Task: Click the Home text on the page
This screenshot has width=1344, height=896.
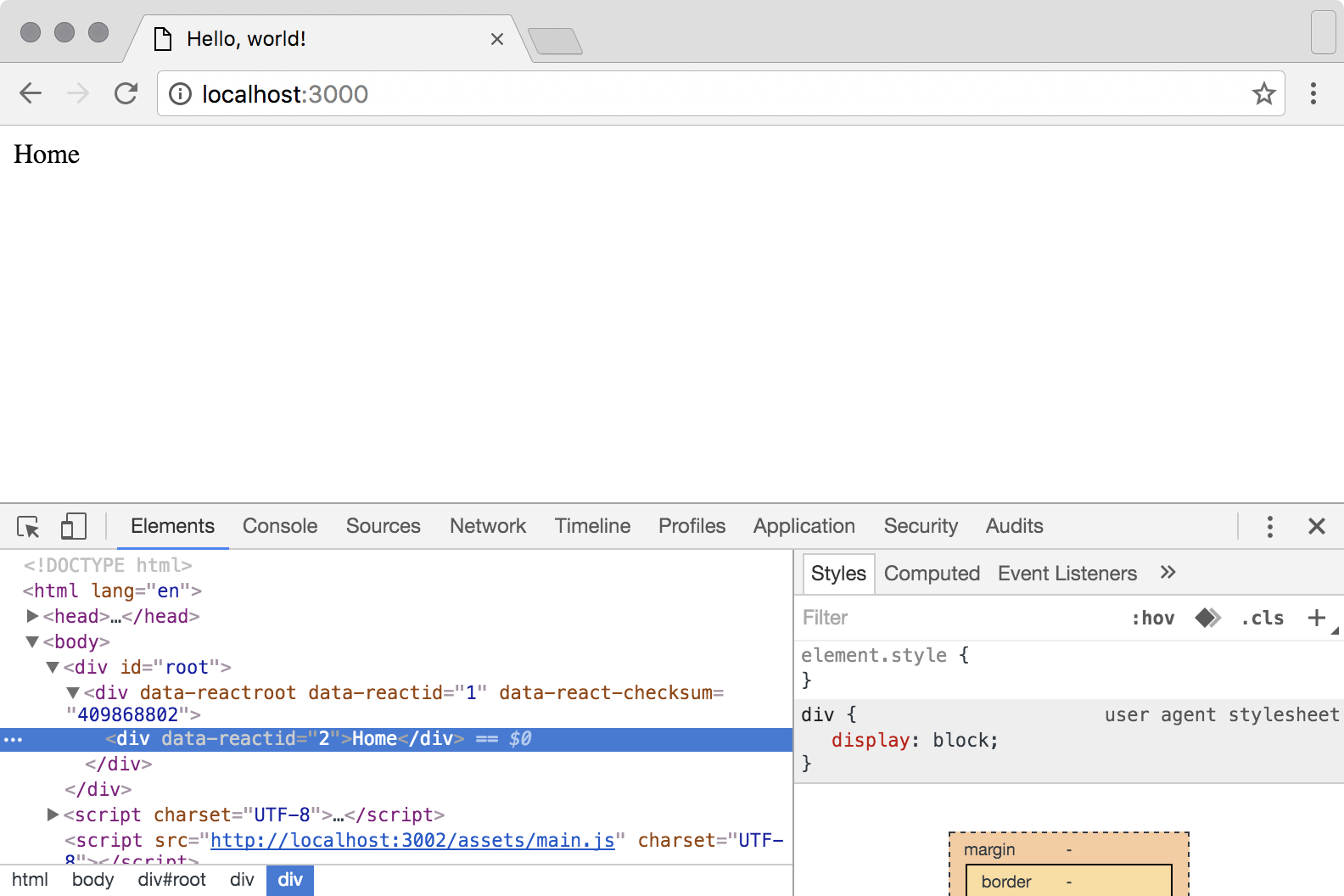Action: (47, 154)
